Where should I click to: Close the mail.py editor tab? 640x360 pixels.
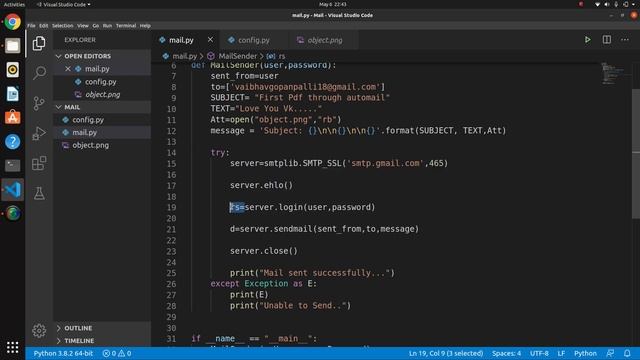[x=210, y=40]
